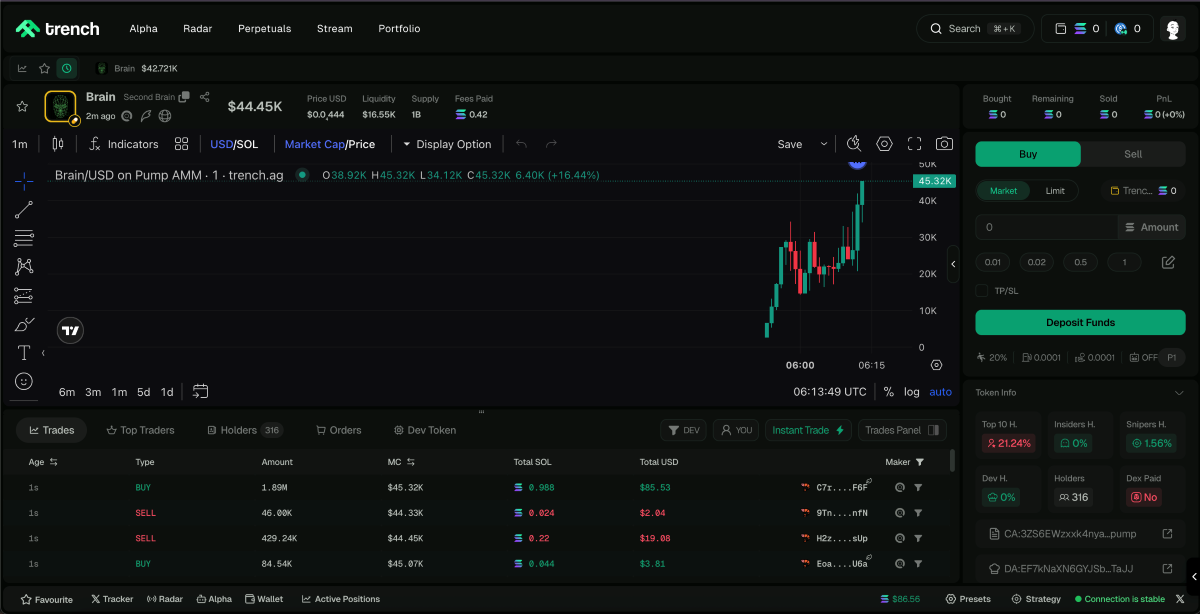Open go-to-date calendar icon
Image resolution: width=1200 pixels, height=614 pixels.
pyautogui.click(x=200, y=391)
